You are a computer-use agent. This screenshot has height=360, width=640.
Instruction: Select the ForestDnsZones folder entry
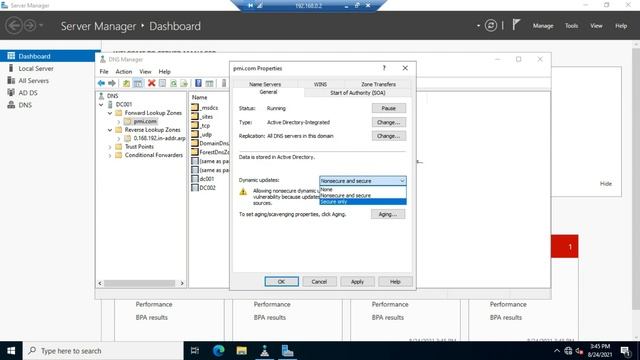point(210,152)
